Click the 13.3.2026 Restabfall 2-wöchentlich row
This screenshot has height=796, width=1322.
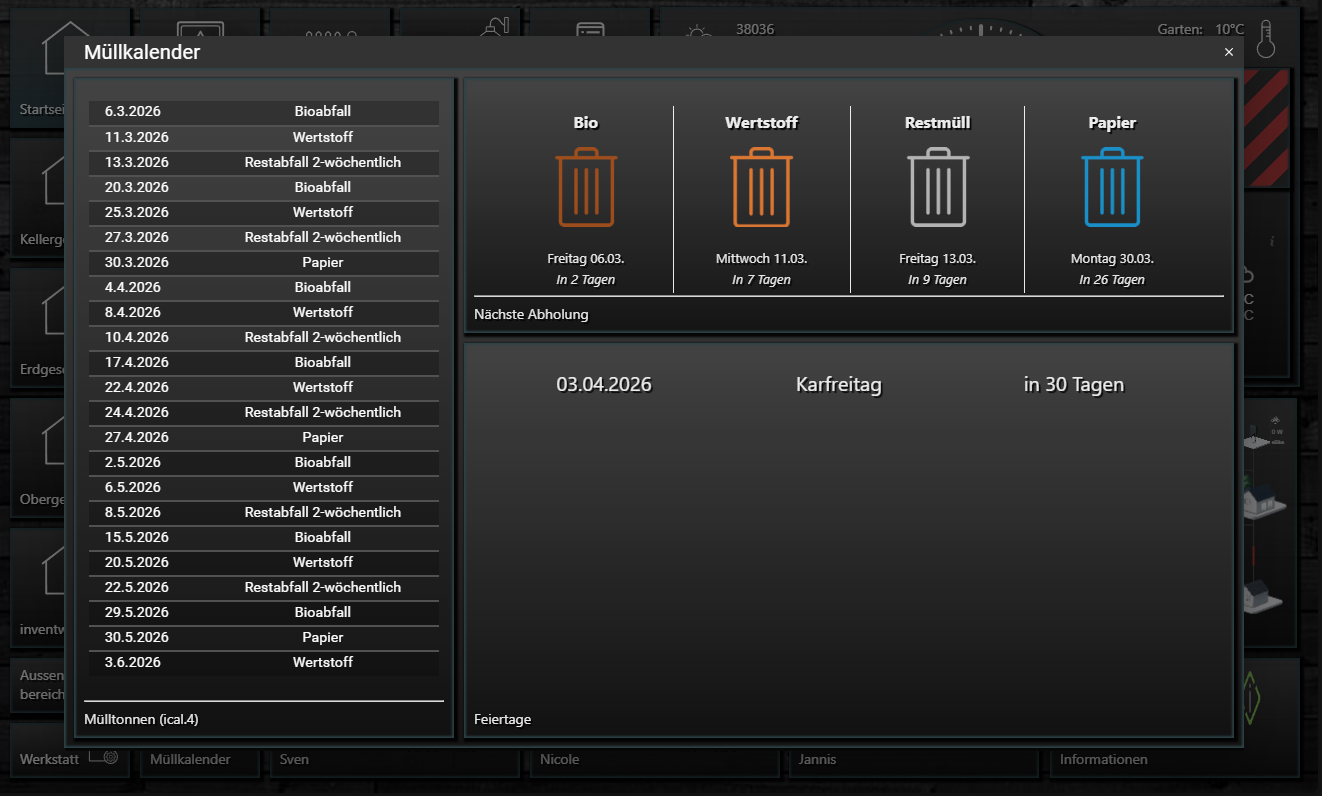[x=264, y=162]
